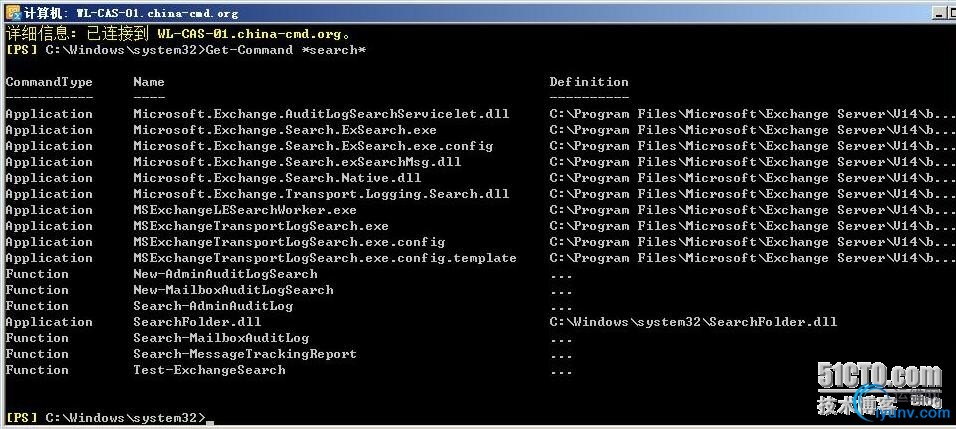Click the MSExchangeLESearchWorker.exe name

click(244, 210)
